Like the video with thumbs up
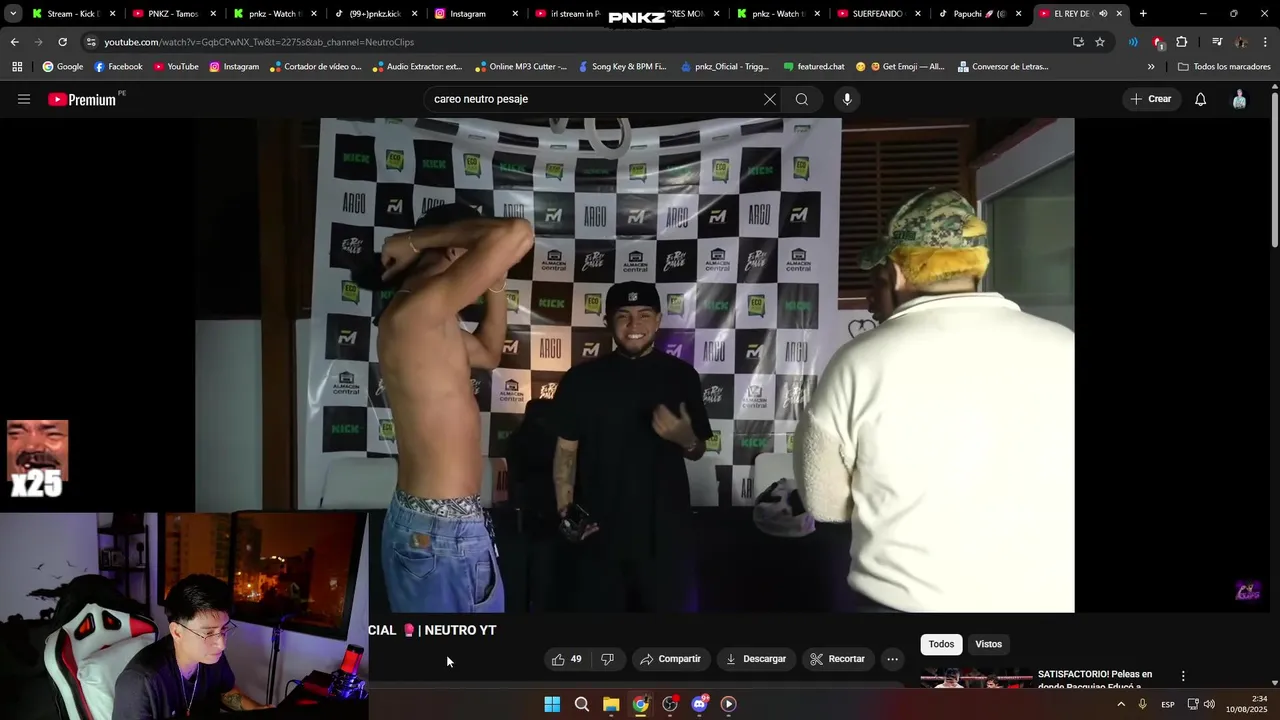1280x720 pixels. pos(566,659)
